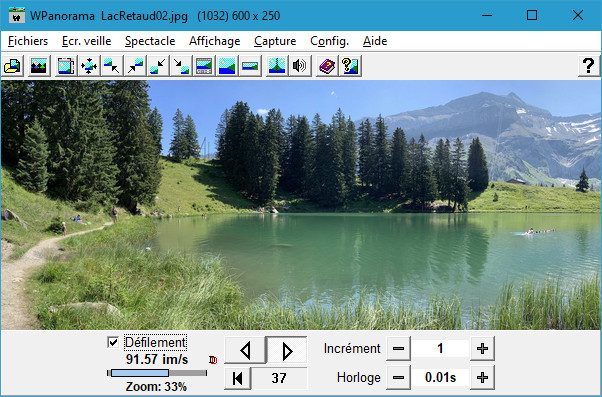Viewport: 602px width, 397px height.
Task: Click the lake panorama image
Action: [301, 205]
